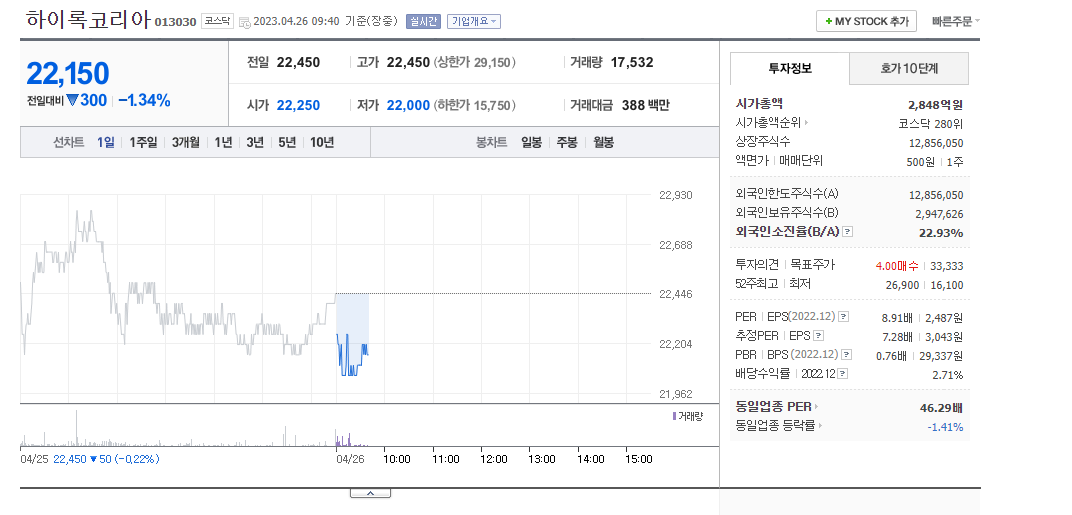Click the 전일 value 22,450
Screen dimensions: 1072x515
click(298, 63)
